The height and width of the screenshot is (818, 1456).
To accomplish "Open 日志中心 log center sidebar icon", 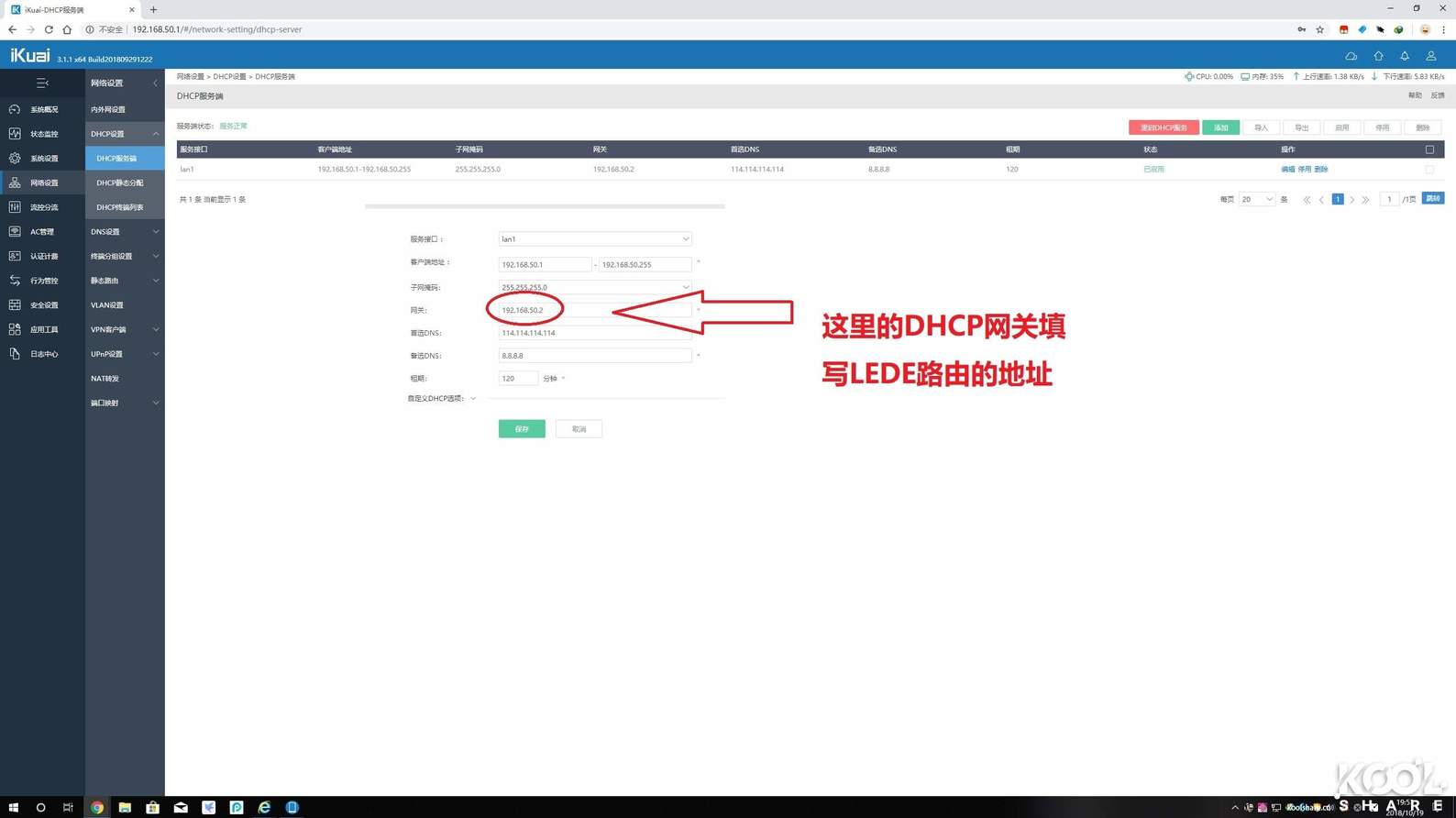I will tap(15, 354).
